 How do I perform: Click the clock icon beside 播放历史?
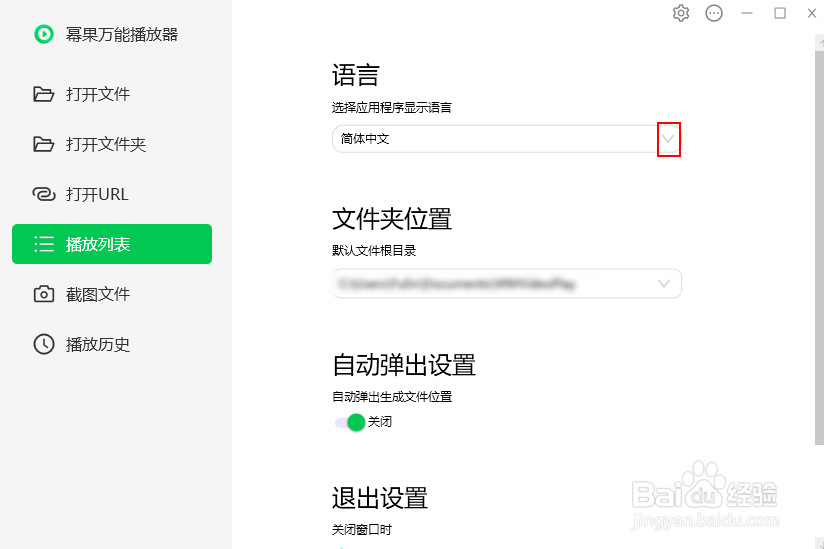coord(44,344)
